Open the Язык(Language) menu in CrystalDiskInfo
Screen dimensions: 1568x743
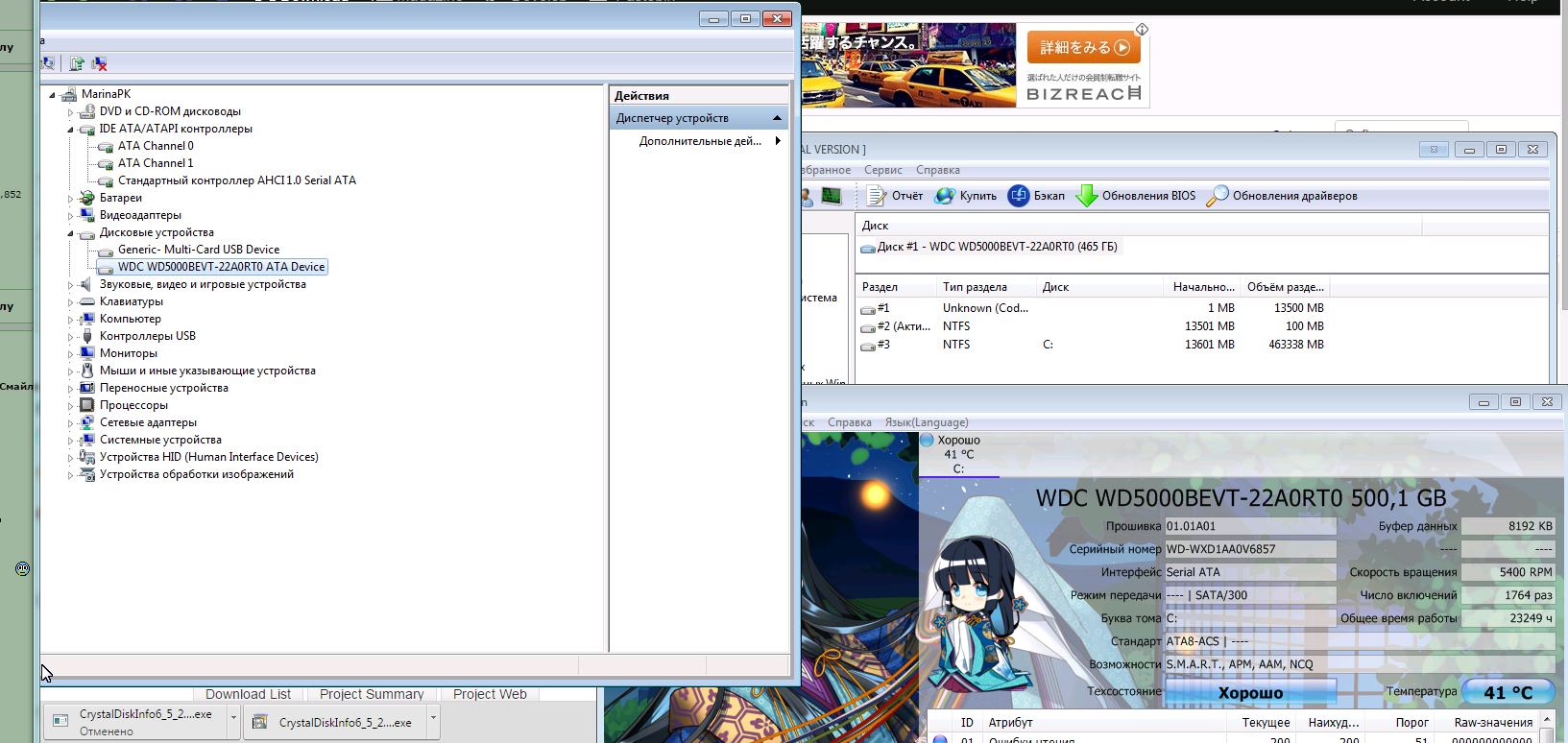pyautogui.click(x=927, y=422)
